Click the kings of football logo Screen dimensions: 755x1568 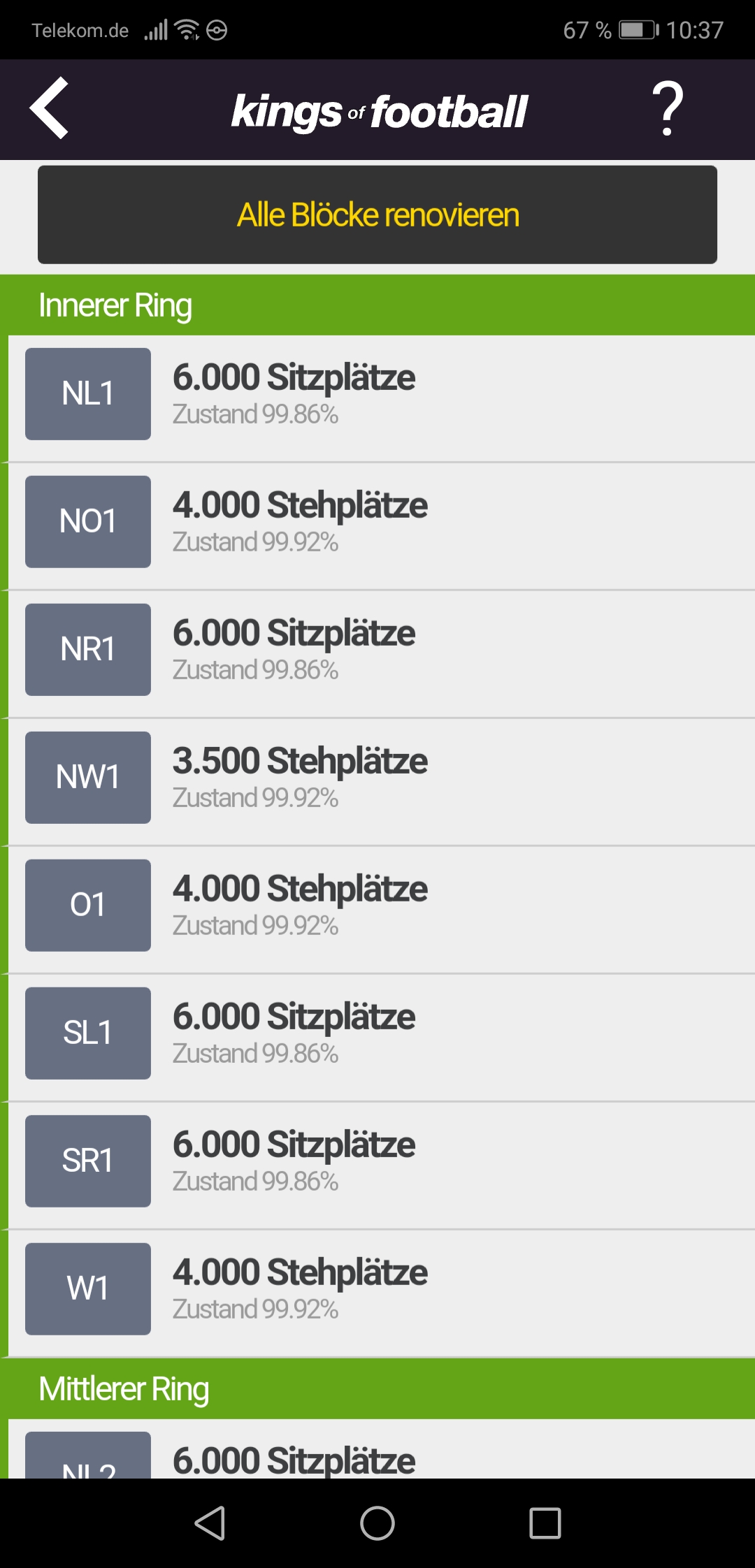[x=380, y=112]
